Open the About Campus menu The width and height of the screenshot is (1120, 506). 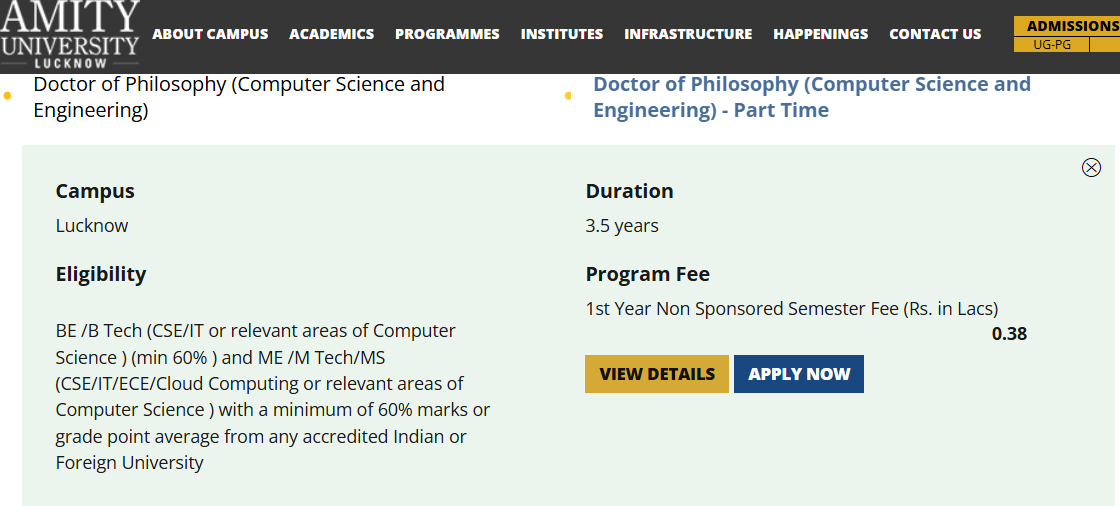point(210,34)
